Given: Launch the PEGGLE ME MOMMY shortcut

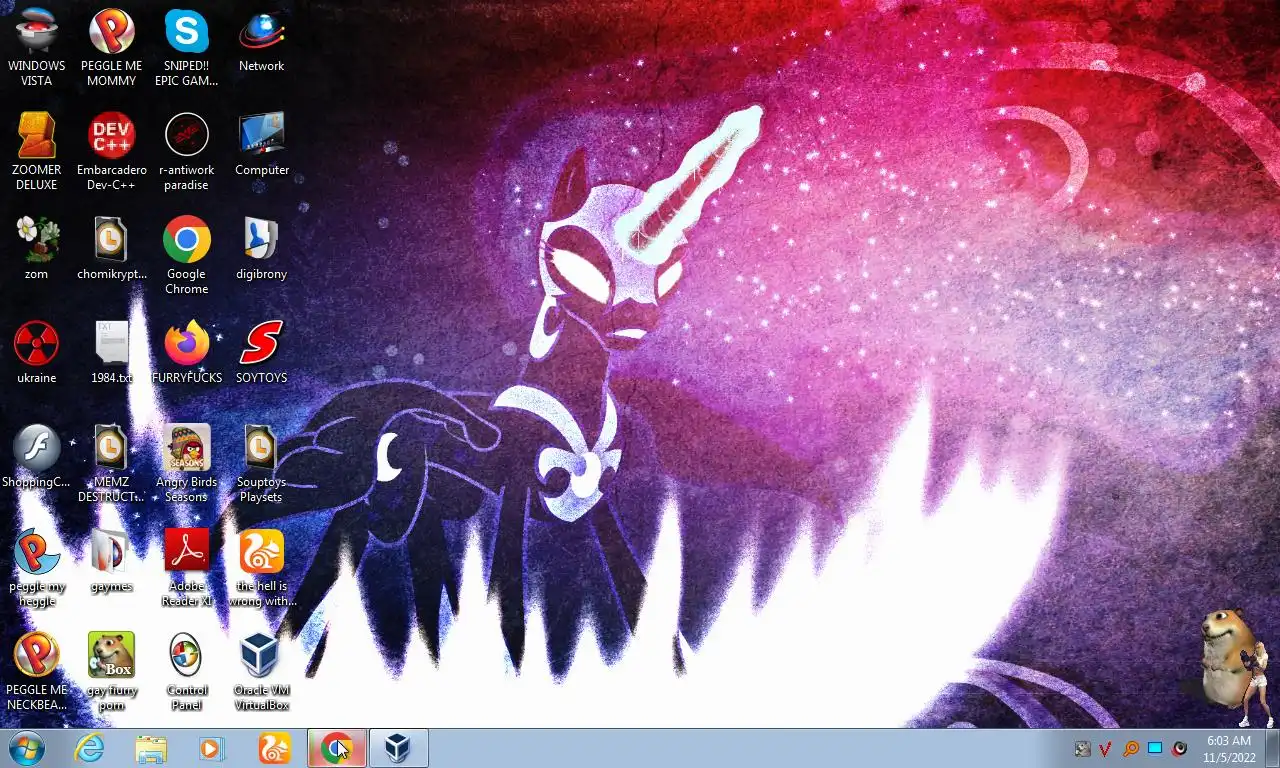Looking at the screenshot, I should tap(112, 47).
